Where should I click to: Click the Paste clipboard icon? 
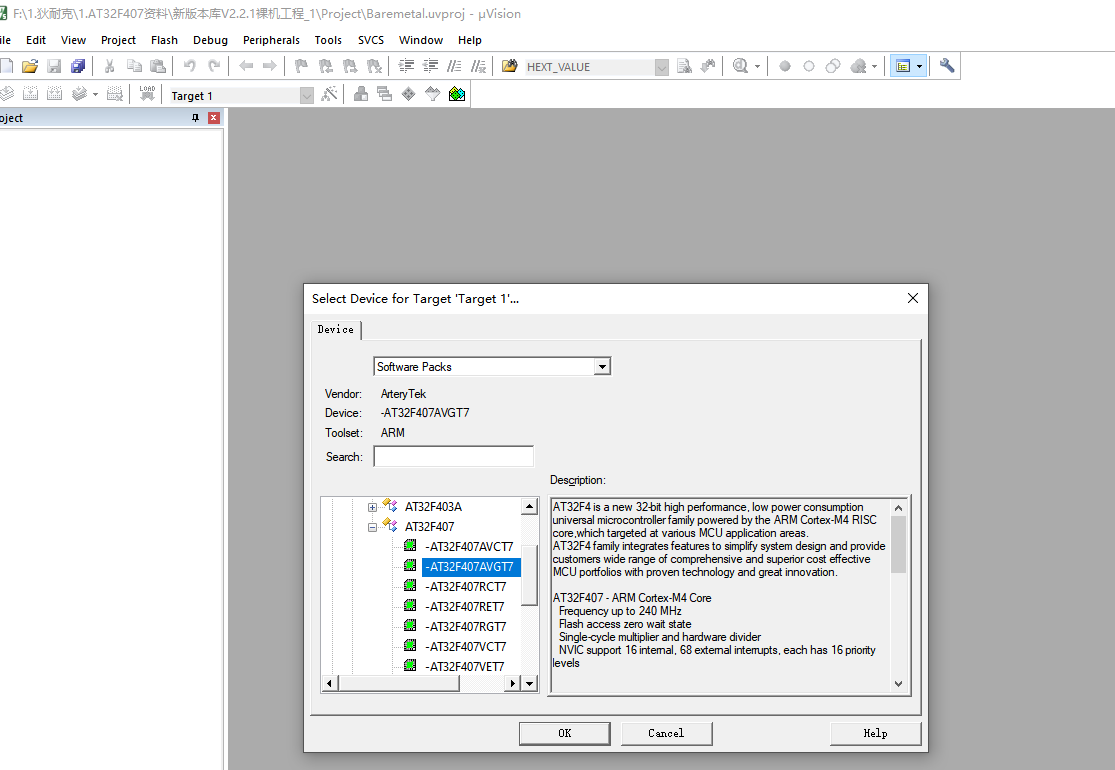point(158,66)
